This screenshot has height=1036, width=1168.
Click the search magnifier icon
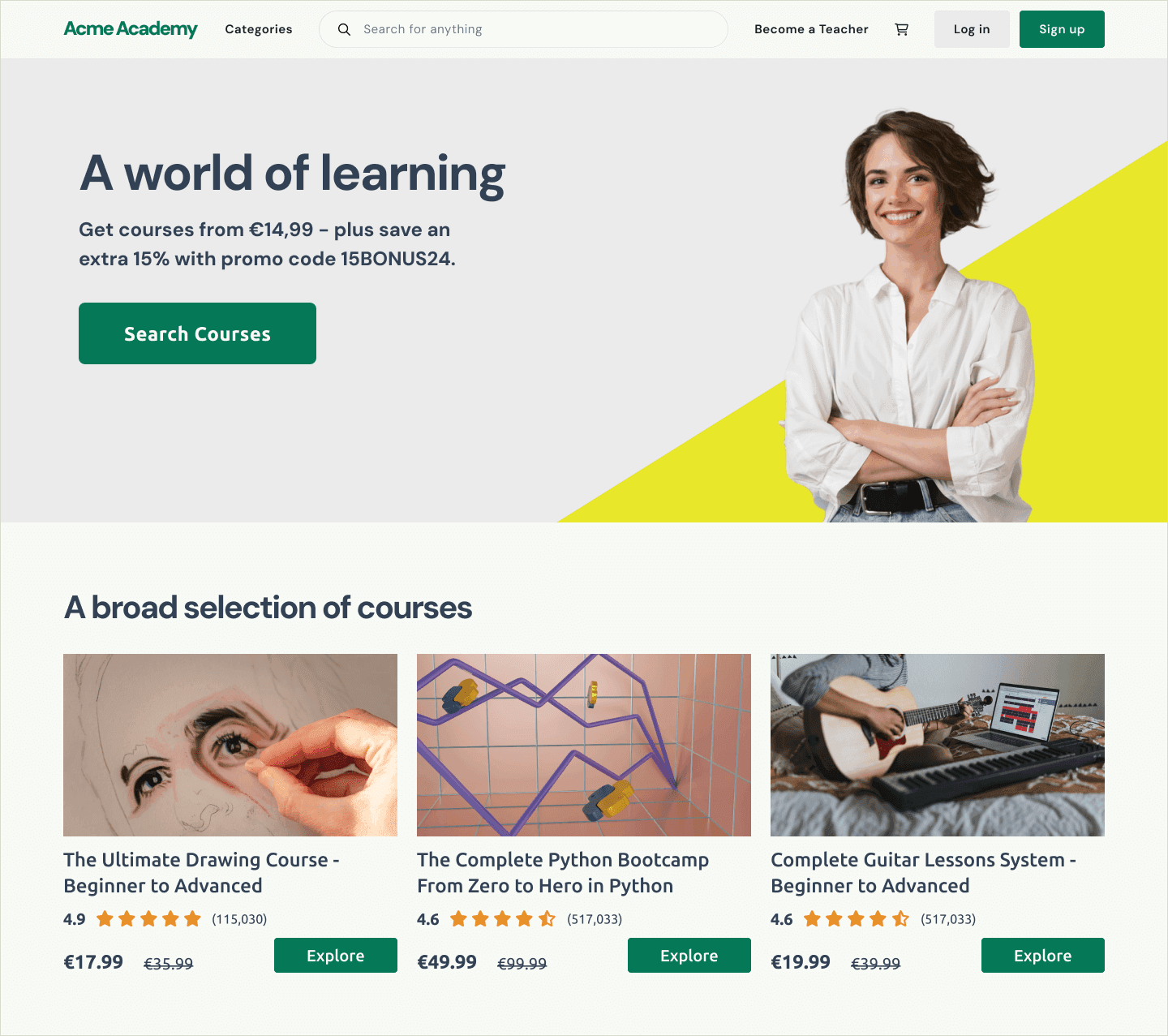coord(344,29)
